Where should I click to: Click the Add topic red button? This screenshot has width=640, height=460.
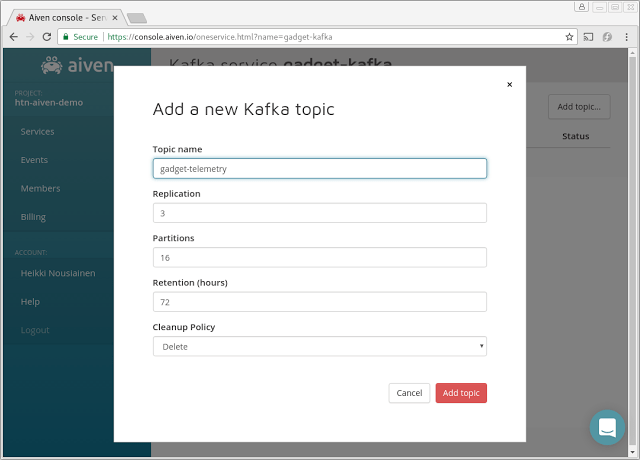(461, 393)
